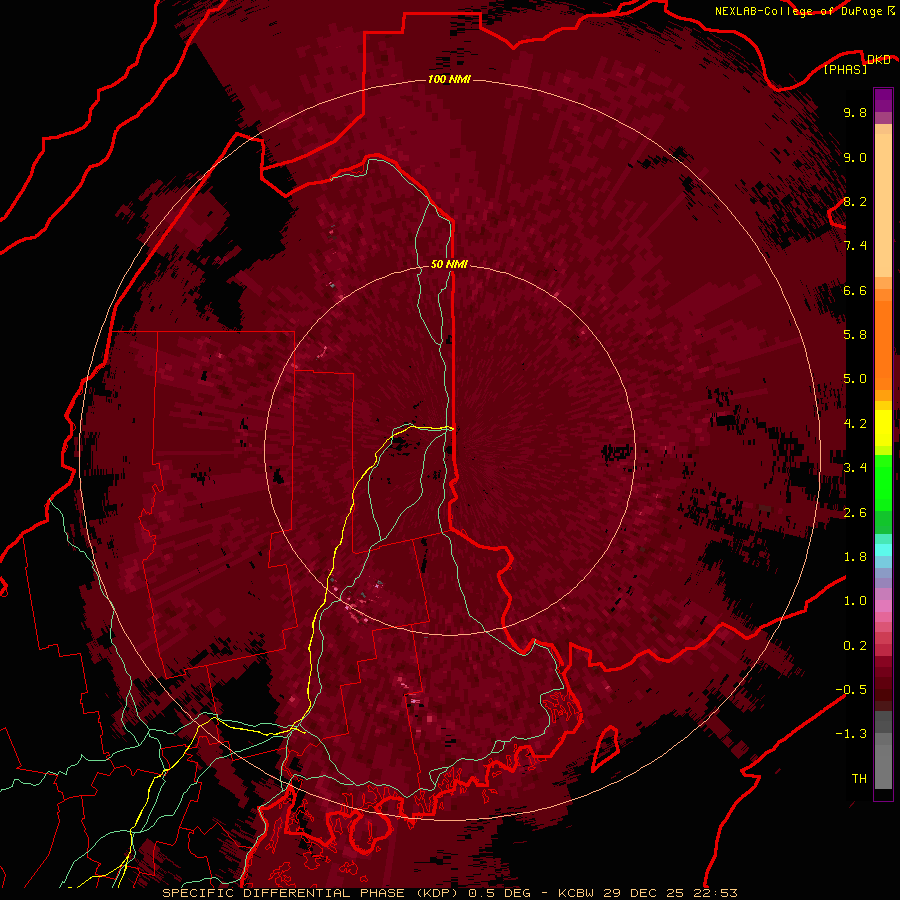Image resolution: width=900 pixels, height=900 pixels.
Task: Click the 50 NMI range ring label
Action: [x=449, y=264]
